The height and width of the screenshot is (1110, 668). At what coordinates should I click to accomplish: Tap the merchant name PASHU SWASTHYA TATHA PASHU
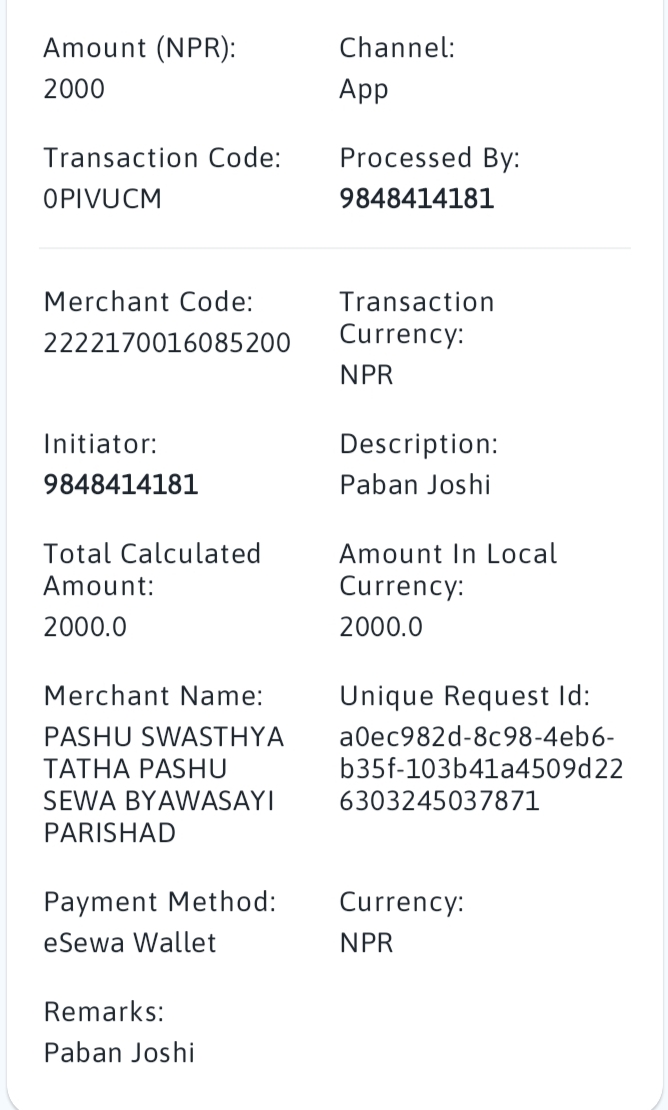(x=163, y=753)
